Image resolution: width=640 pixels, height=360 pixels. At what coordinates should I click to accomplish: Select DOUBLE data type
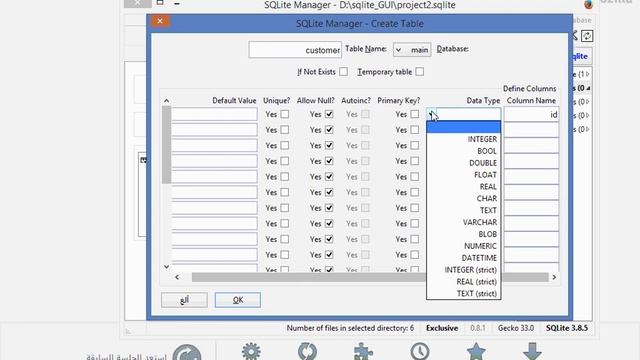coord(464,163)
